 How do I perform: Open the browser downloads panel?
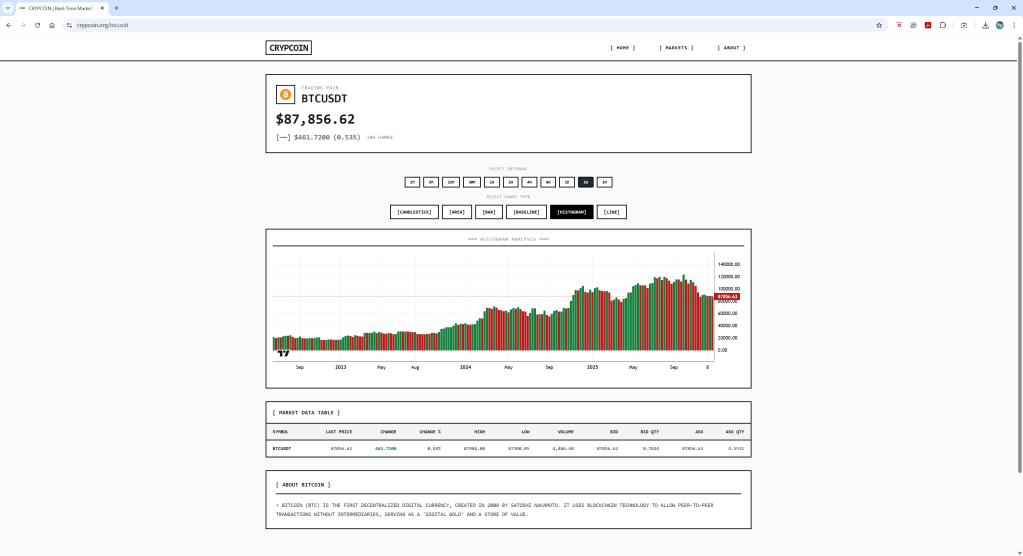tap(986, 25)
